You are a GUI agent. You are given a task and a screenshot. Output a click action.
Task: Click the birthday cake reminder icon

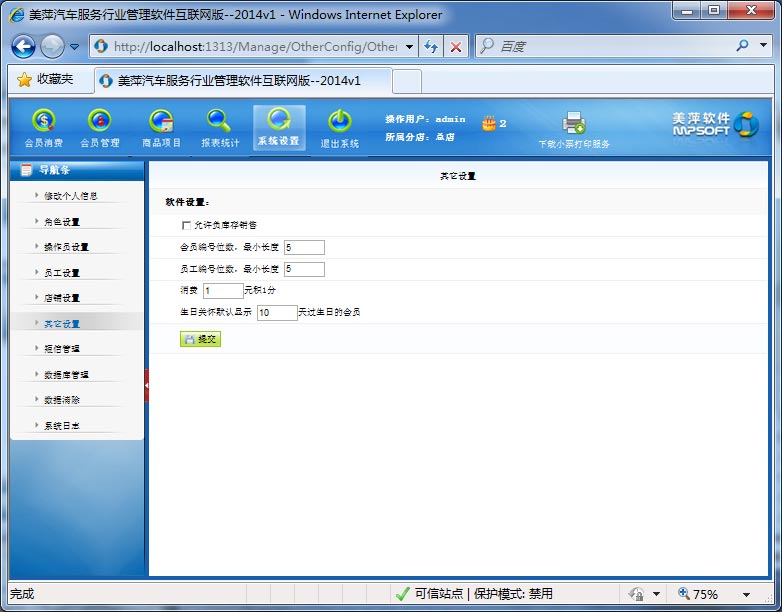[488, 123]
